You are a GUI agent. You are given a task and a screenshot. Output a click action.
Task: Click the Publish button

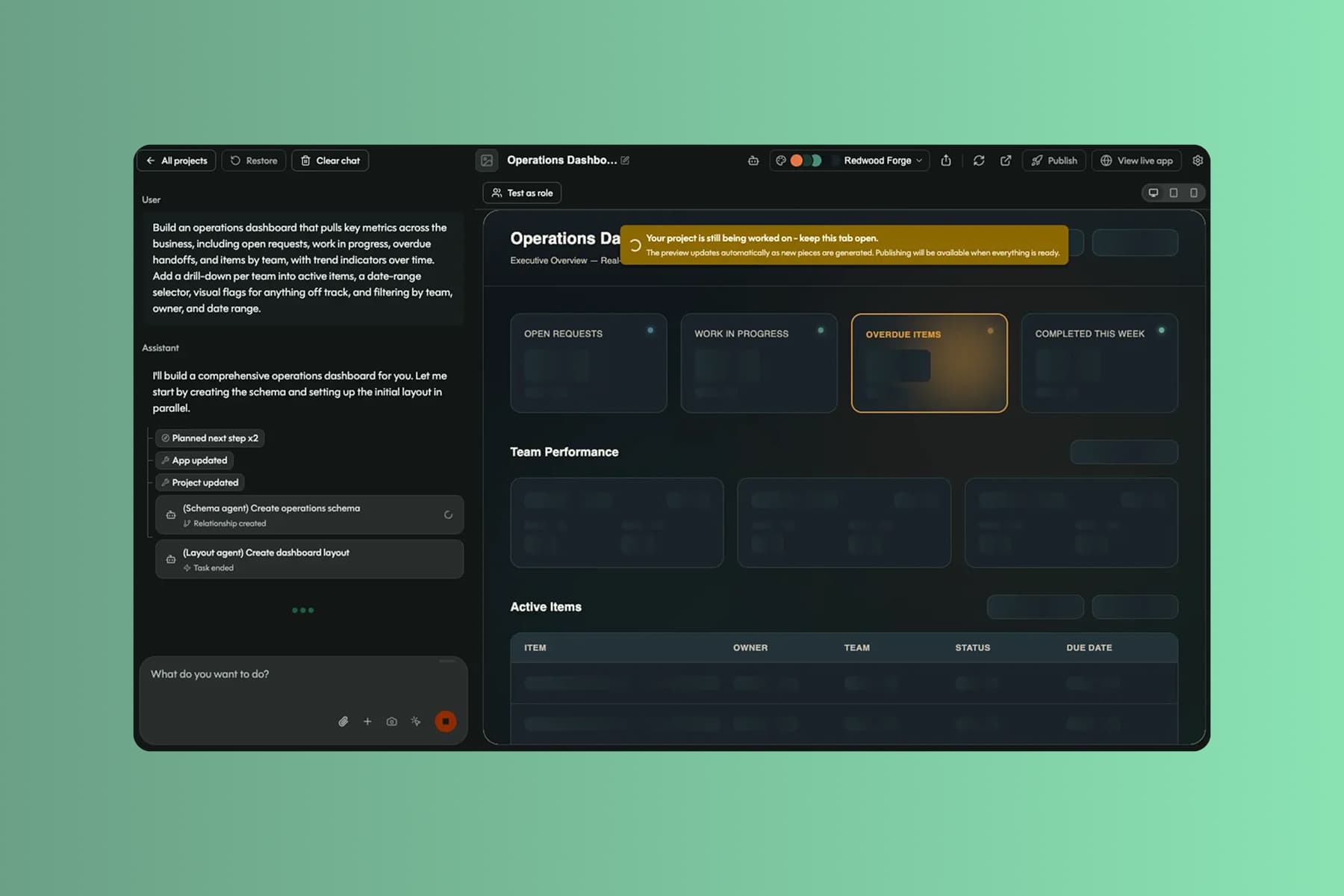coord(1054,161)
